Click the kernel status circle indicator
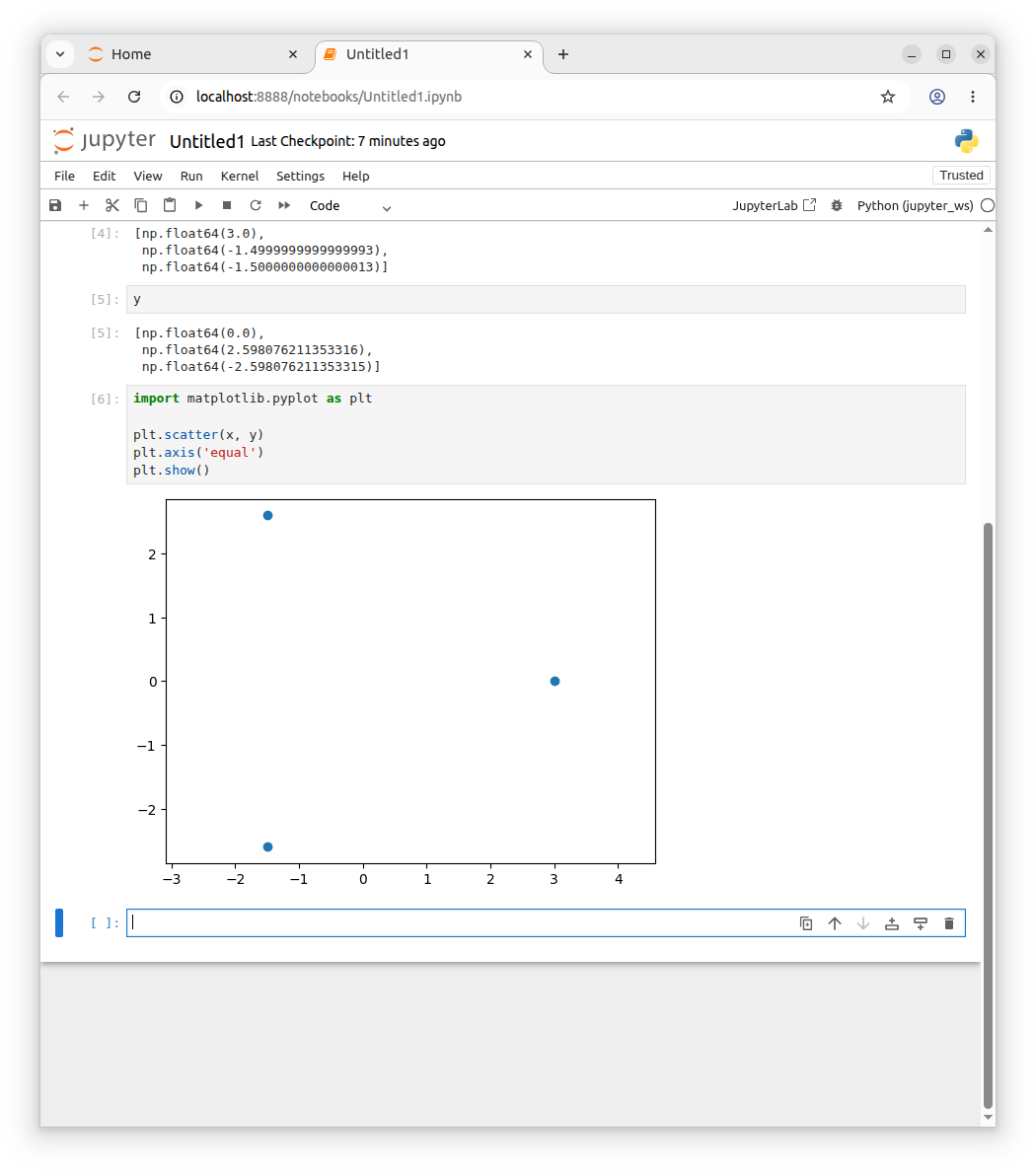The height and width of the screenshot is (1173, 1036). point(988,206)
